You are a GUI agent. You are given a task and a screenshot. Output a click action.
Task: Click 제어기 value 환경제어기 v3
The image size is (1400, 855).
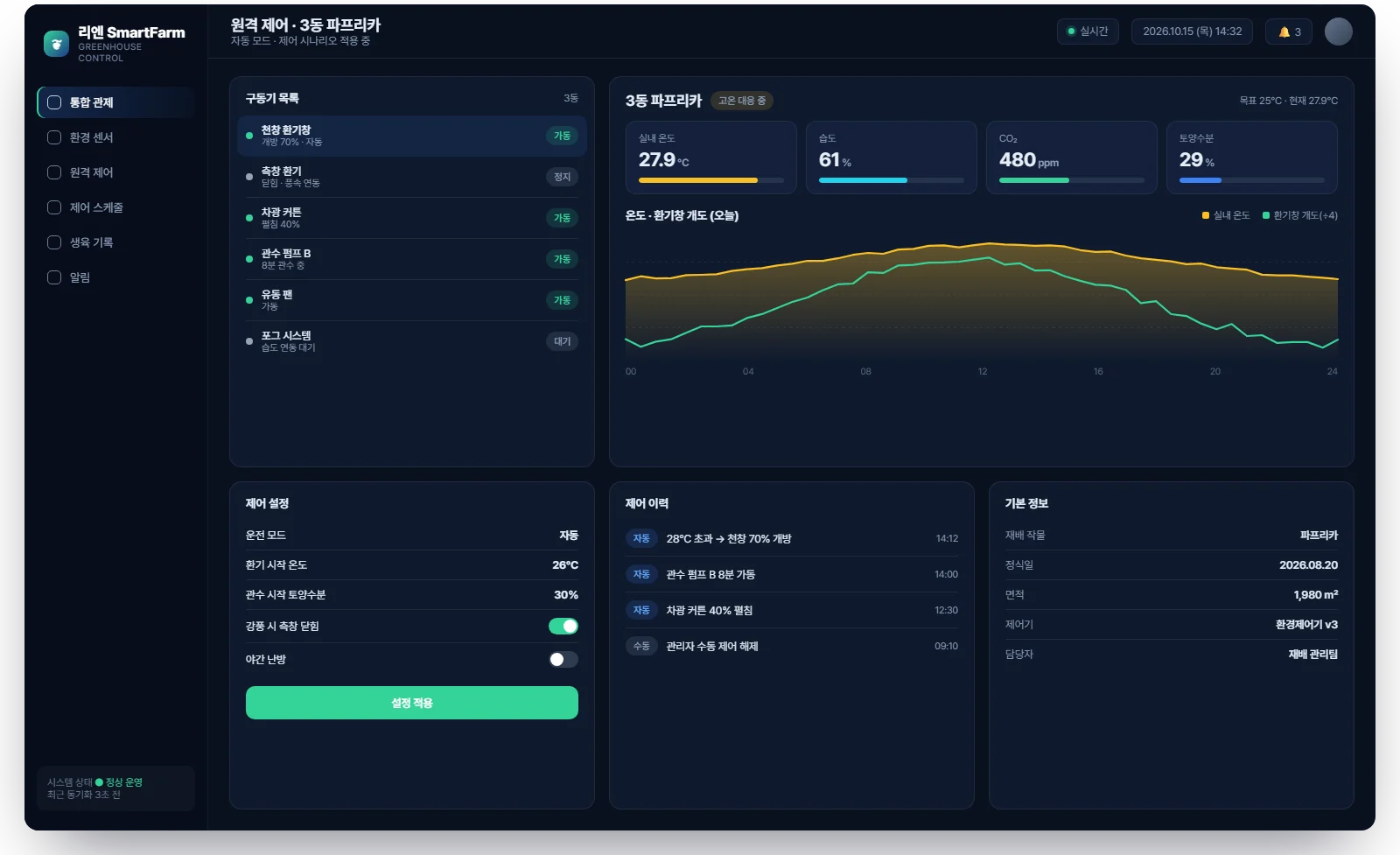click(1306, 624)
